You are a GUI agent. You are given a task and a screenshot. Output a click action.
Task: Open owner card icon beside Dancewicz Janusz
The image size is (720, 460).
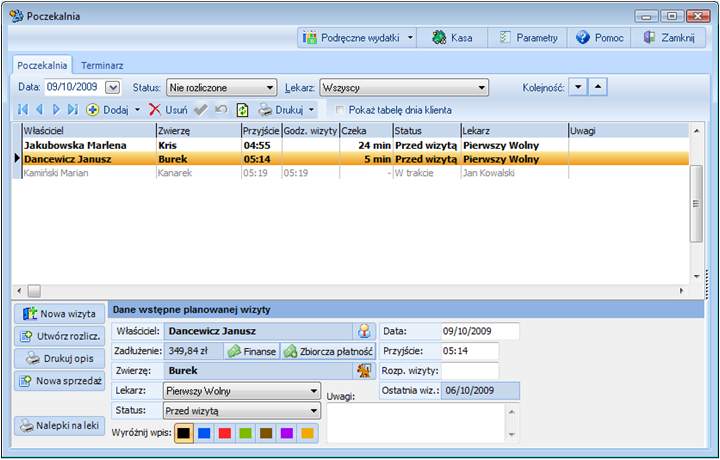(x=364, y=331)
